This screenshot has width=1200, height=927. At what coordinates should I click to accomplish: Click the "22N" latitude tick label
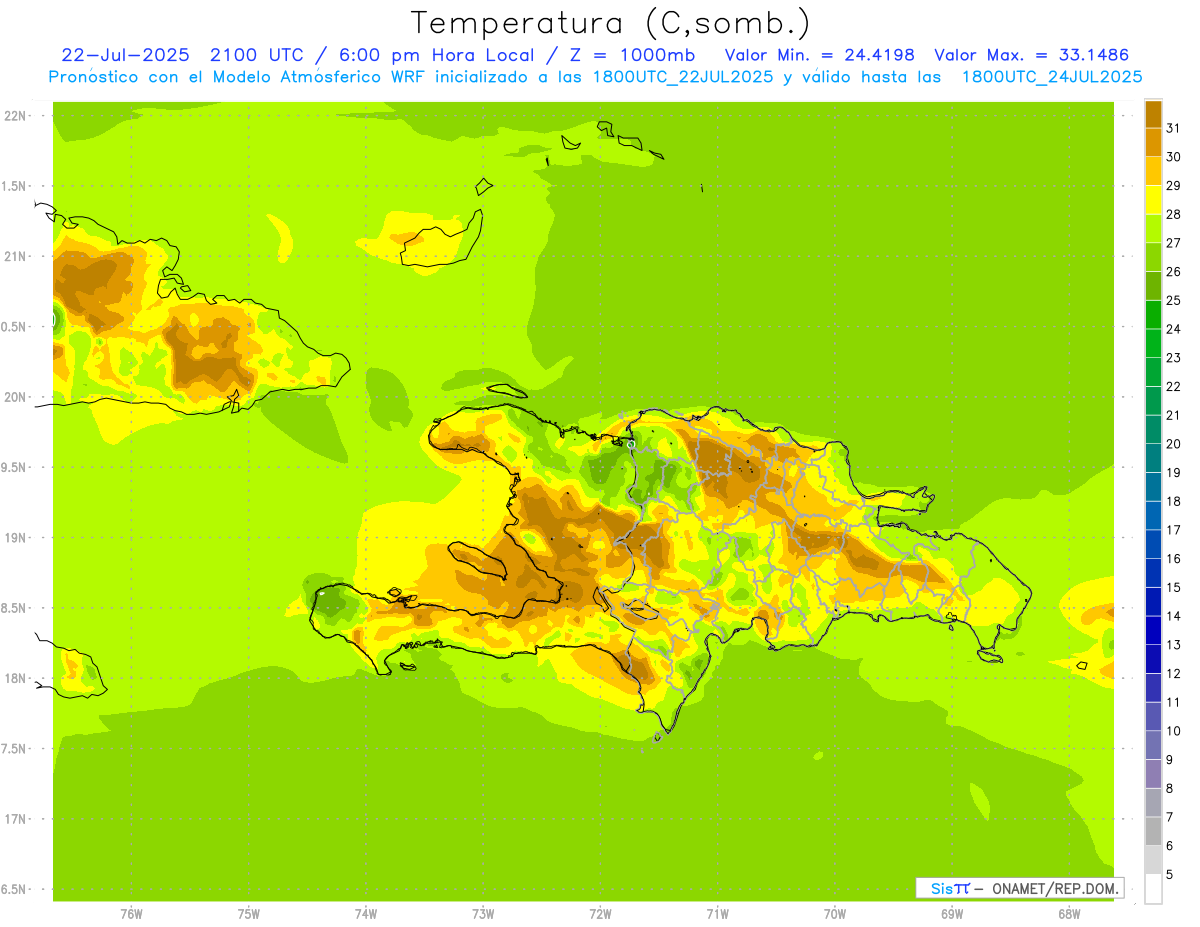pos(15,116)
